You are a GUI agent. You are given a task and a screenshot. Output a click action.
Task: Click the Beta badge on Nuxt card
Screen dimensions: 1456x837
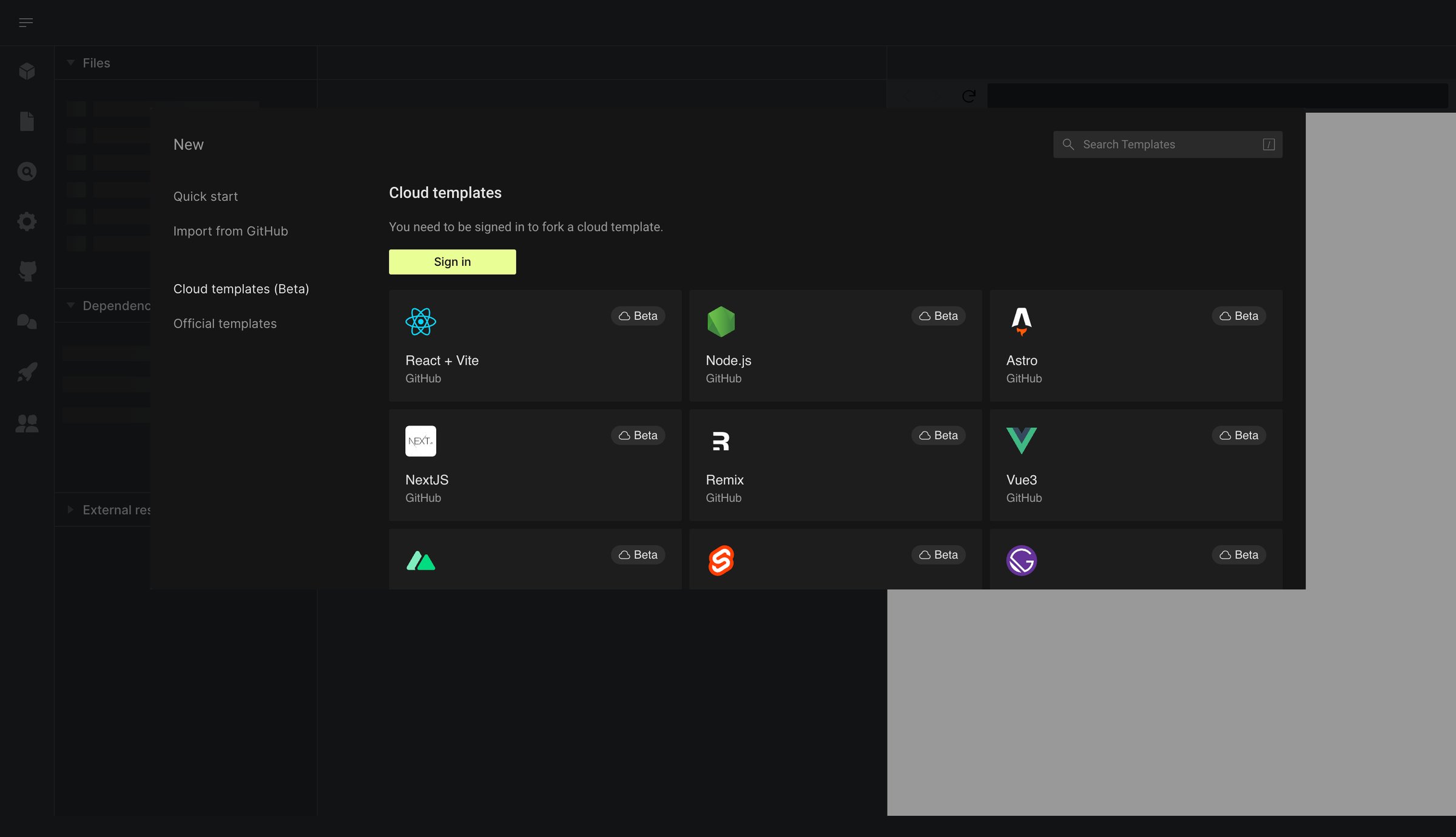coord(638,555)
